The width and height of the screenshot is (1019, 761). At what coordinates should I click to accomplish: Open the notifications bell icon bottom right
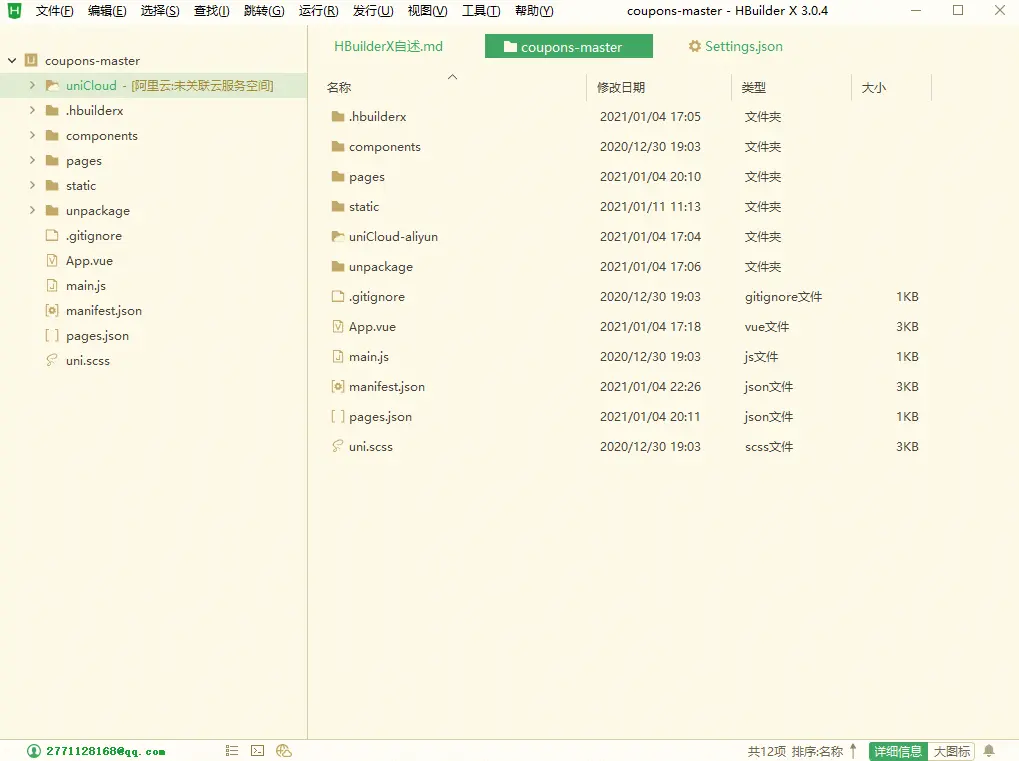pyautogui.click(x=988, y=750)
